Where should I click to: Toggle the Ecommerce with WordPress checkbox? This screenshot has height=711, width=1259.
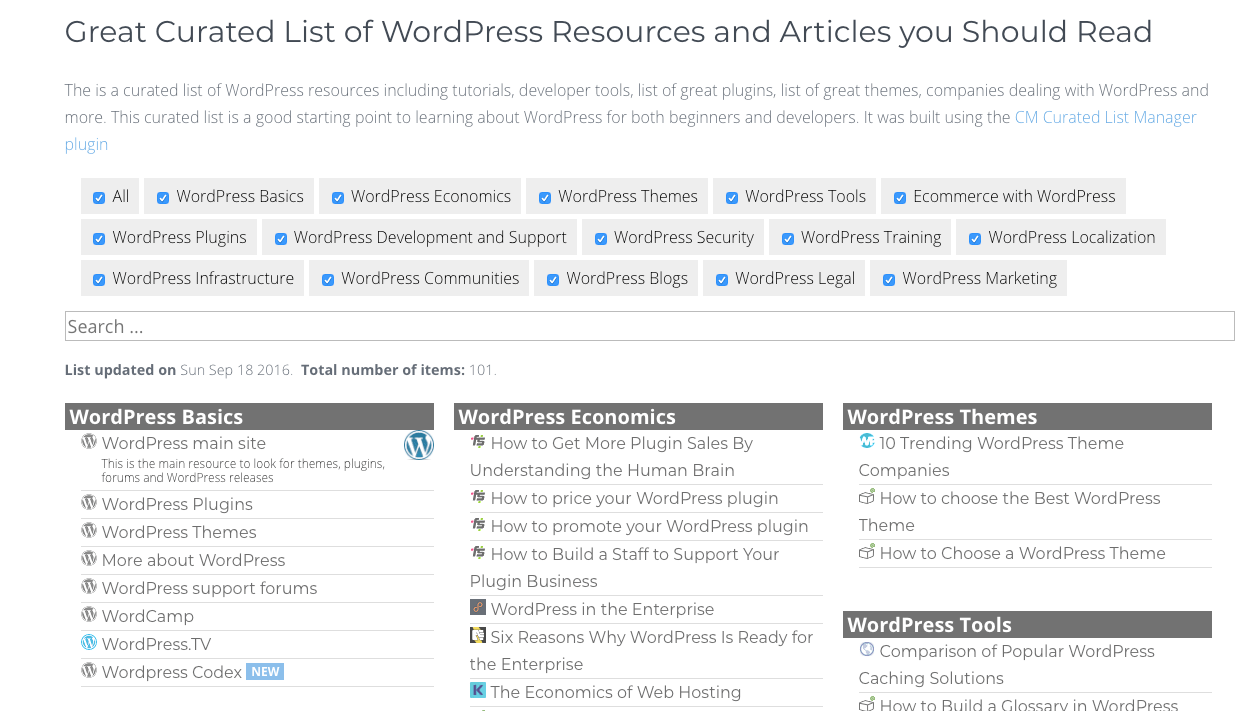click(x=899, y=196)
